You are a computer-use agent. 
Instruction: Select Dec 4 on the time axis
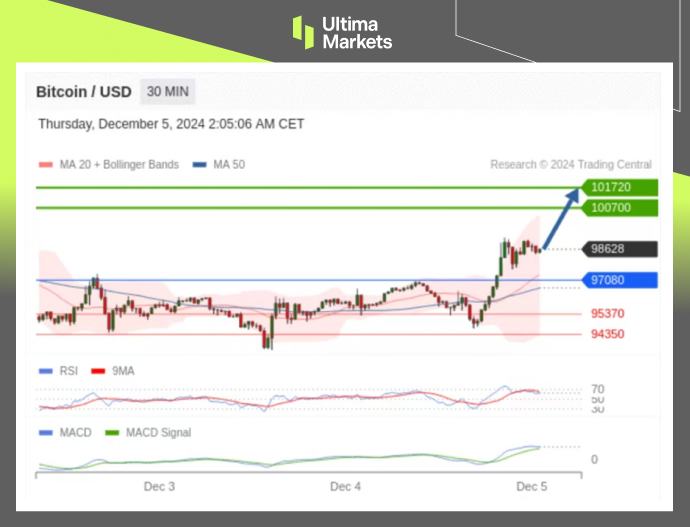(x=345, y=487)
